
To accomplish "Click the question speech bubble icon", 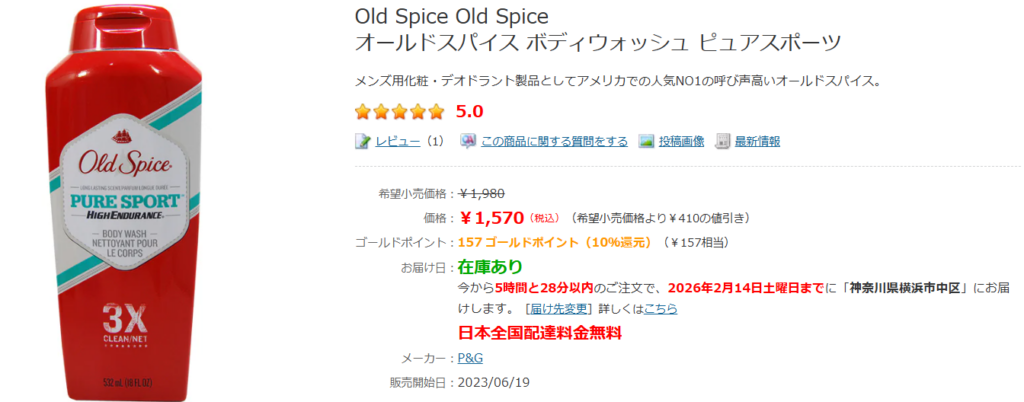I will (468, 142).
